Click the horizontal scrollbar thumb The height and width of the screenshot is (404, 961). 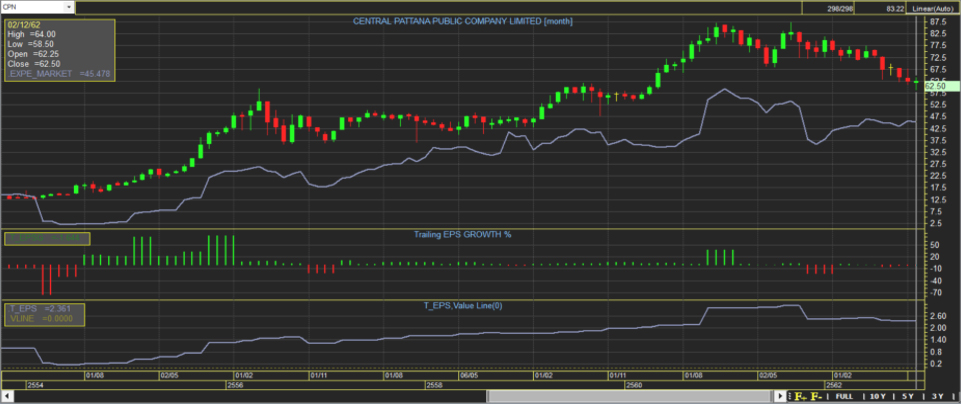click(630, 396)
